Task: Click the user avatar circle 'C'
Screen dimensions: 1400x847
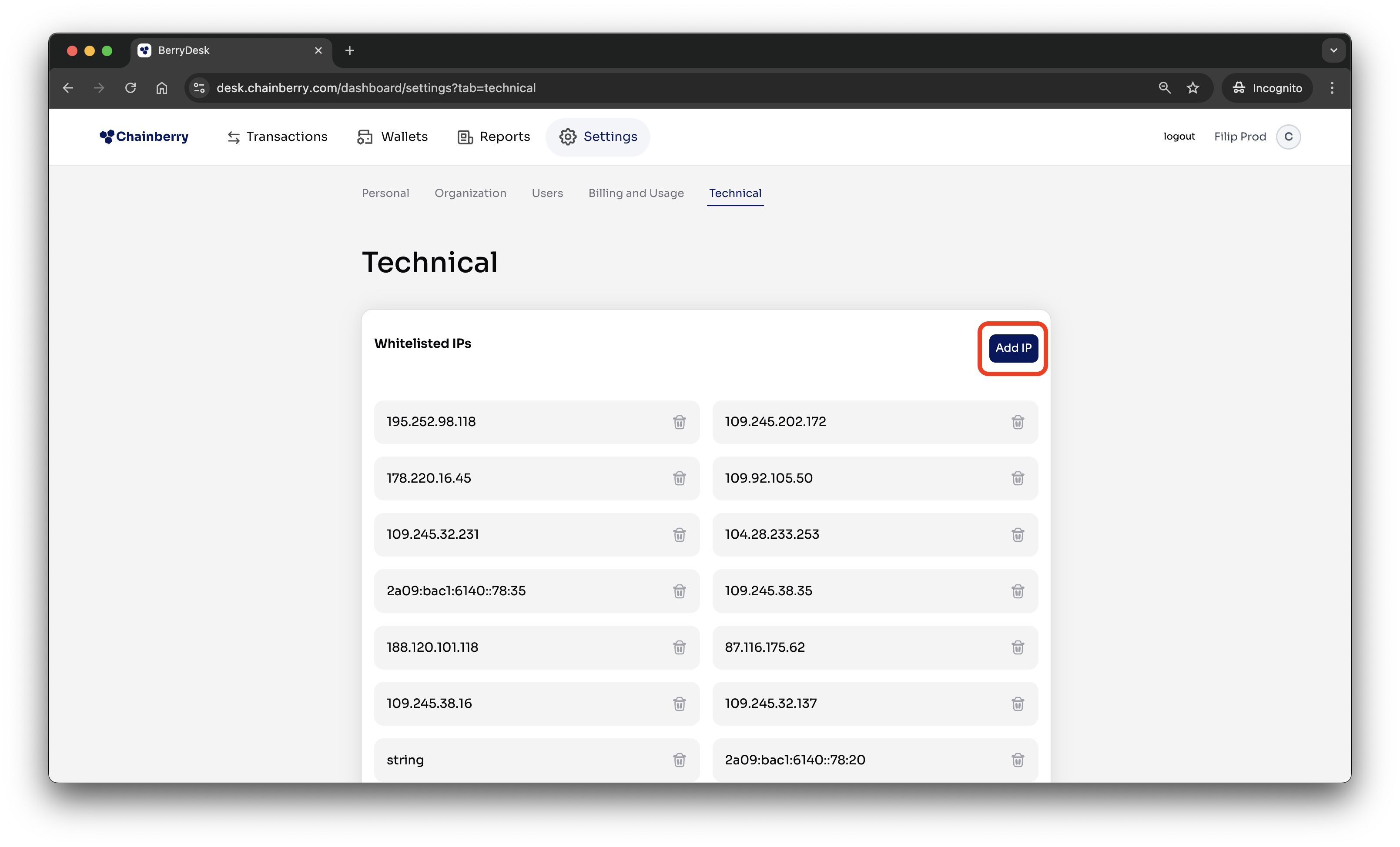Action: [1287, 137]
